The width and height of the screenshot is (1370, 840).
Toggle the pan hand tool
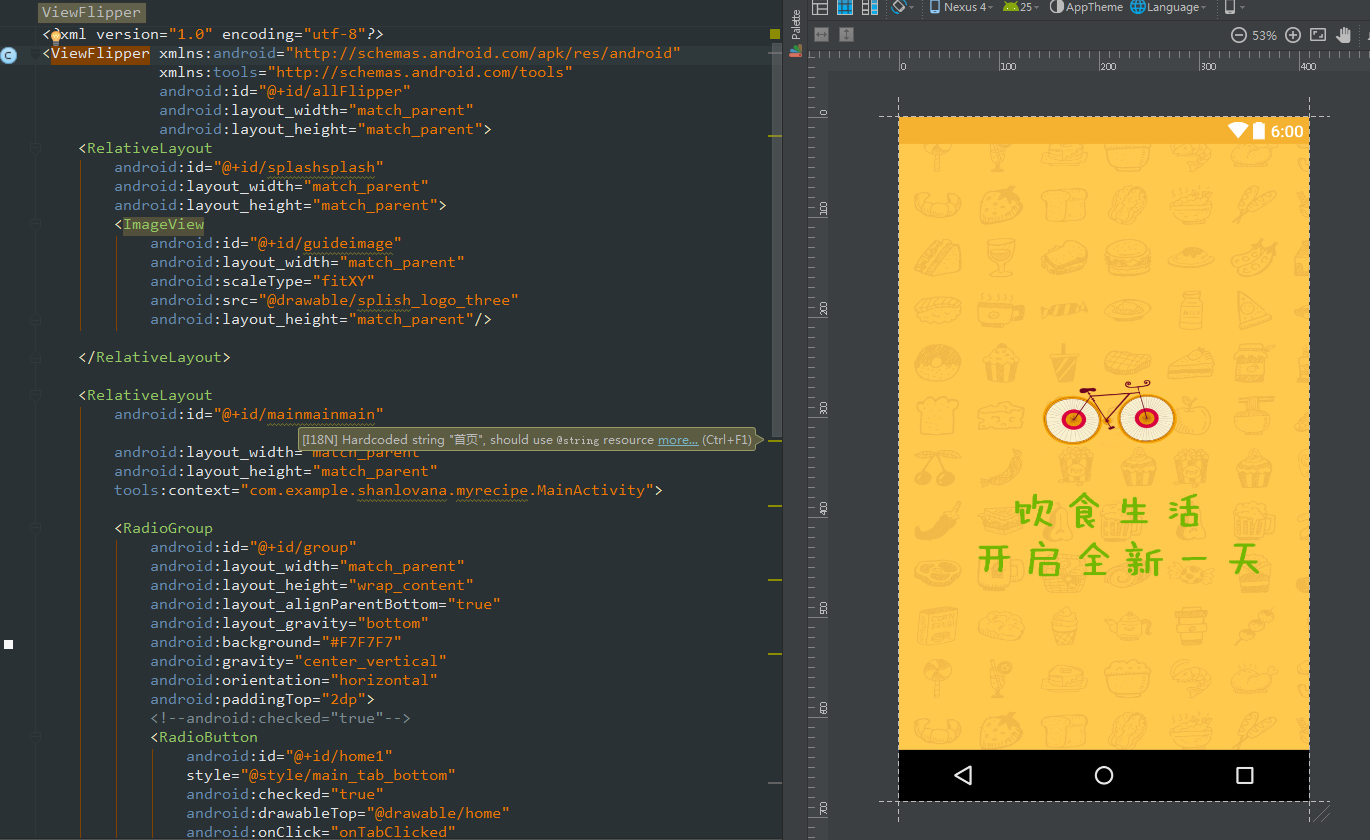pos(1345,35)
